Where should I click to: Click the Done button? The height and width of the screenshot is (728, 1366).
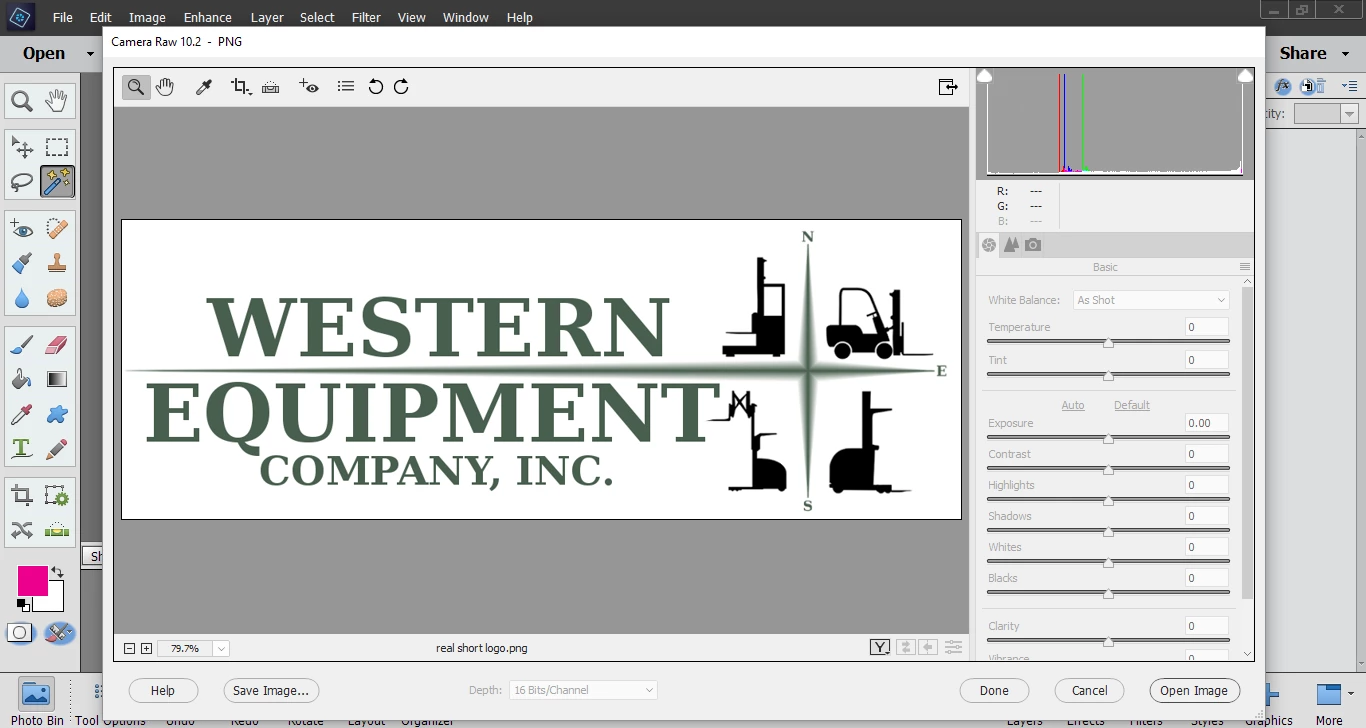[x=994, y=690]
